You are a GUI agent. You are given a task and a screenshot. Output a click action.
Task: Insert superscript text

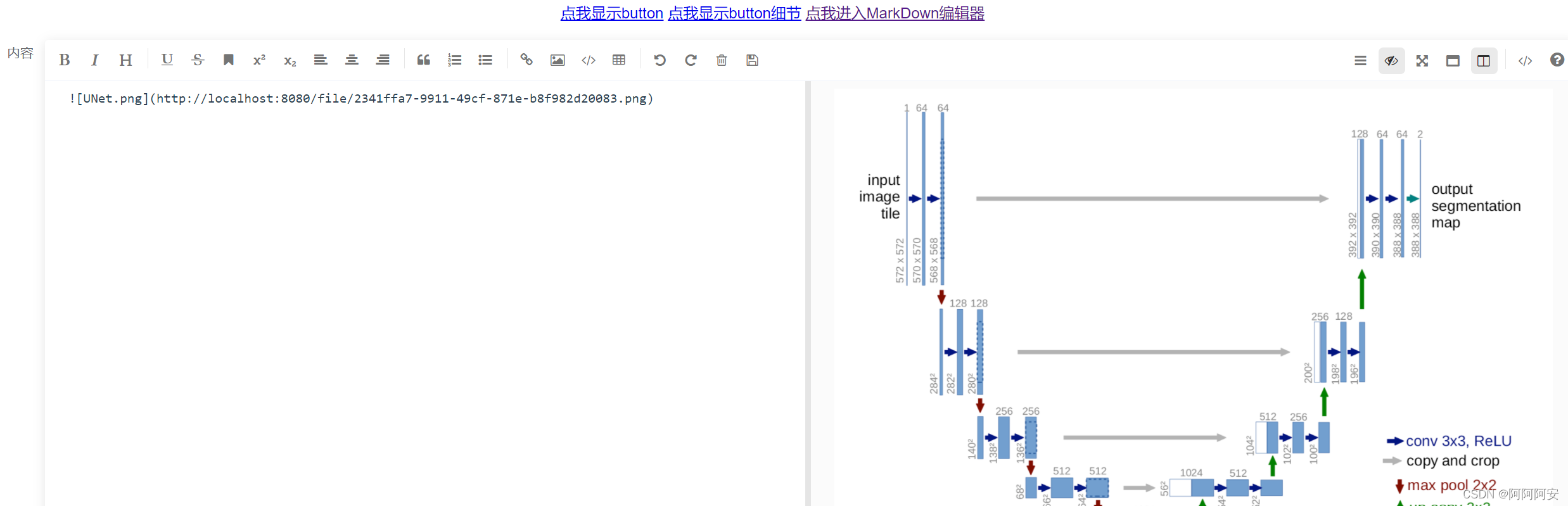[259, 60]
